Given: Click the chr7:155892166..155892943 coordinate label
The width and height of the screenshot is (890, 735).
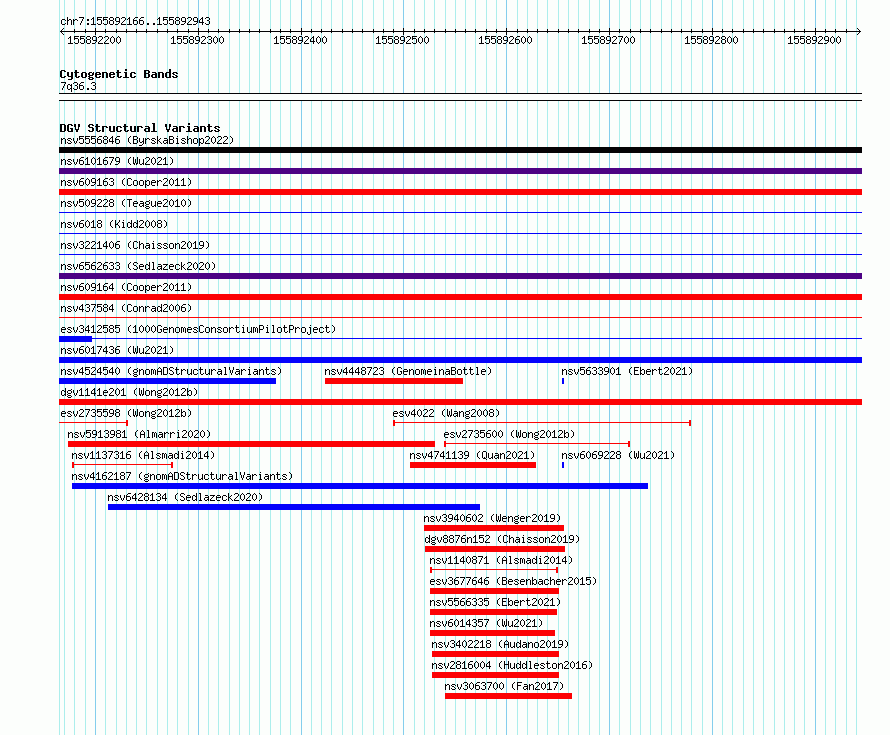Looking at the screenshot, I should (135, 22).
